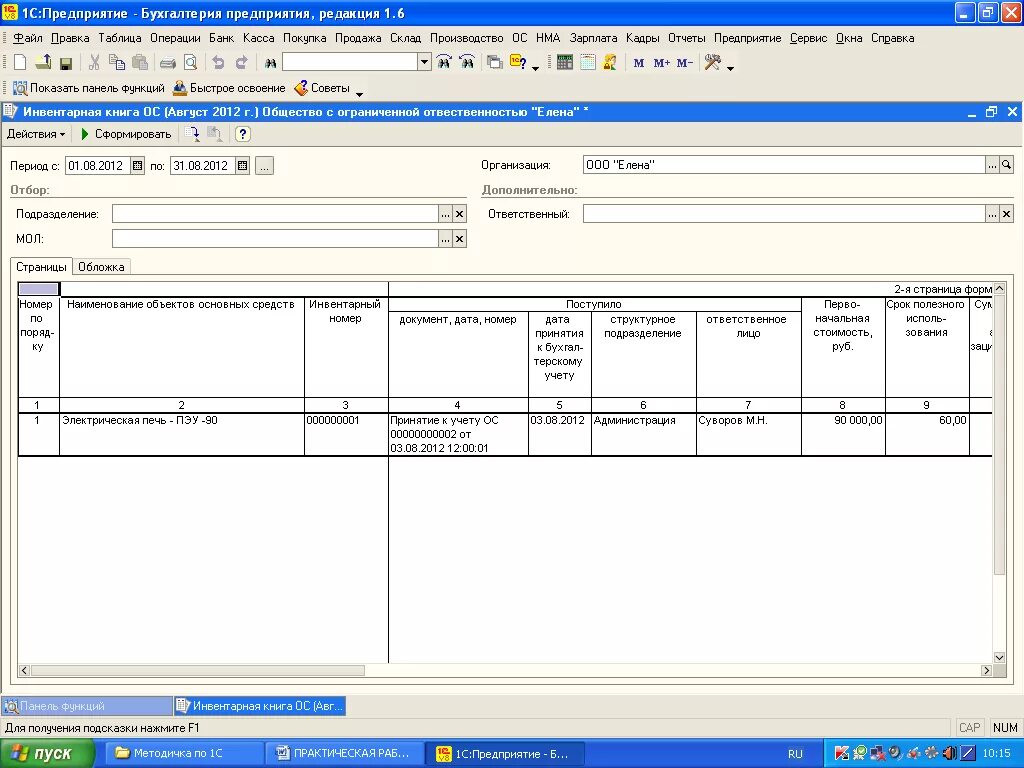Click the Сформировать button
The image size is (1024, 768).
[x=126, y=134]
